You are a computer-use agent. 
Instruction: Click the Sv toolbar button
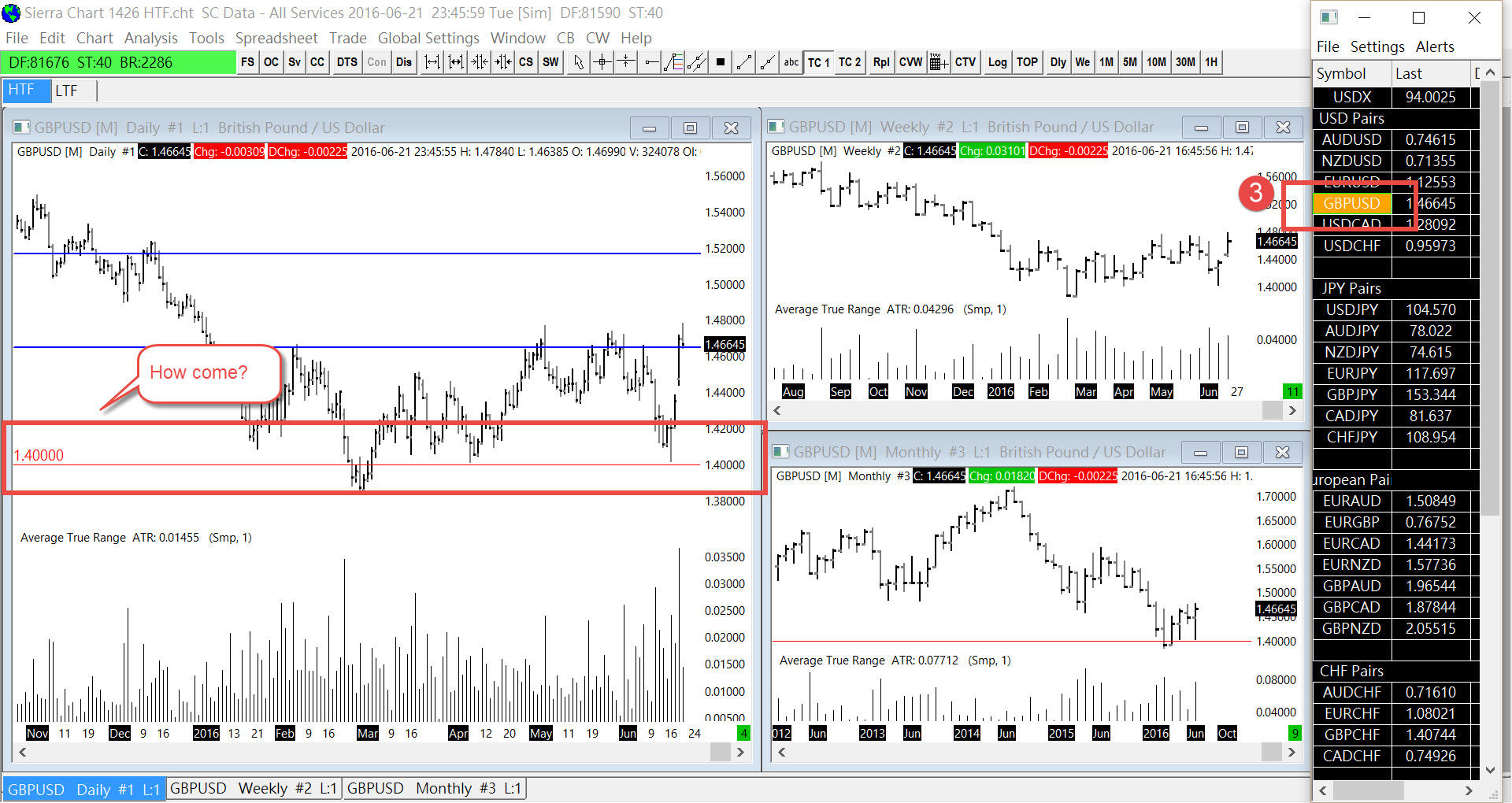point(295,62)
